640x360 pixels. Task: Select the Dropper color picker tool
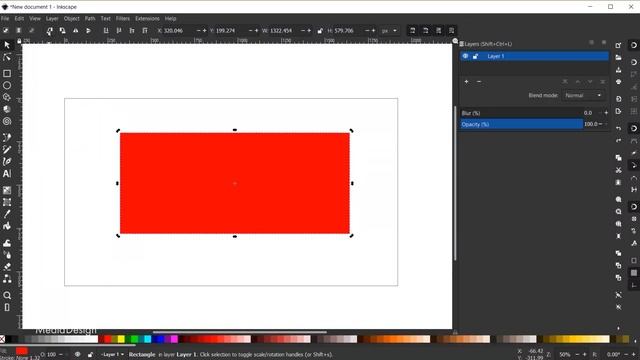click(7, 214)
